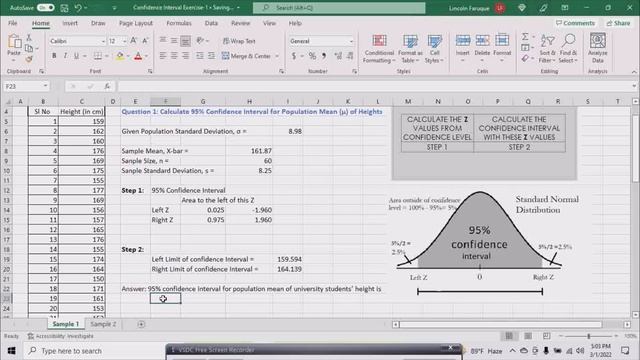The width and height of the screenshot is (640, 360).
Task: Add a new sheet with plus button
Action: [x=141, y=324]
